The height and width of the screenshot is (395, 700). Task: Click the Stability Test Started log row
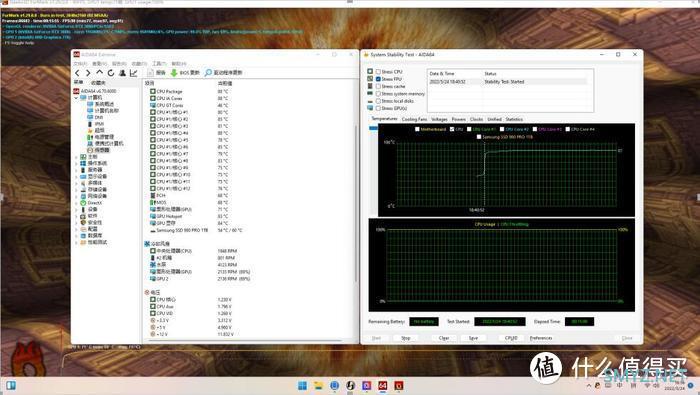click(507, 82)
